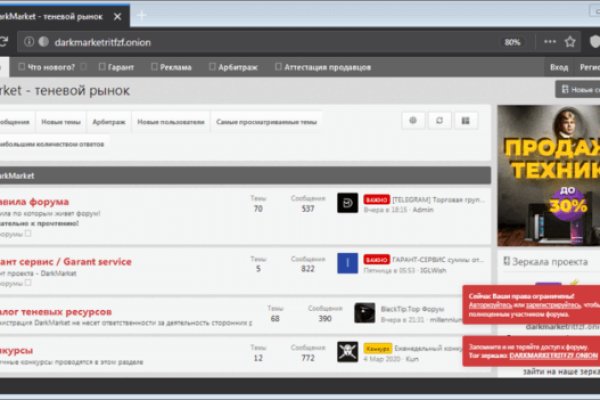Click the site info icon in address bar

click(28, 42)
